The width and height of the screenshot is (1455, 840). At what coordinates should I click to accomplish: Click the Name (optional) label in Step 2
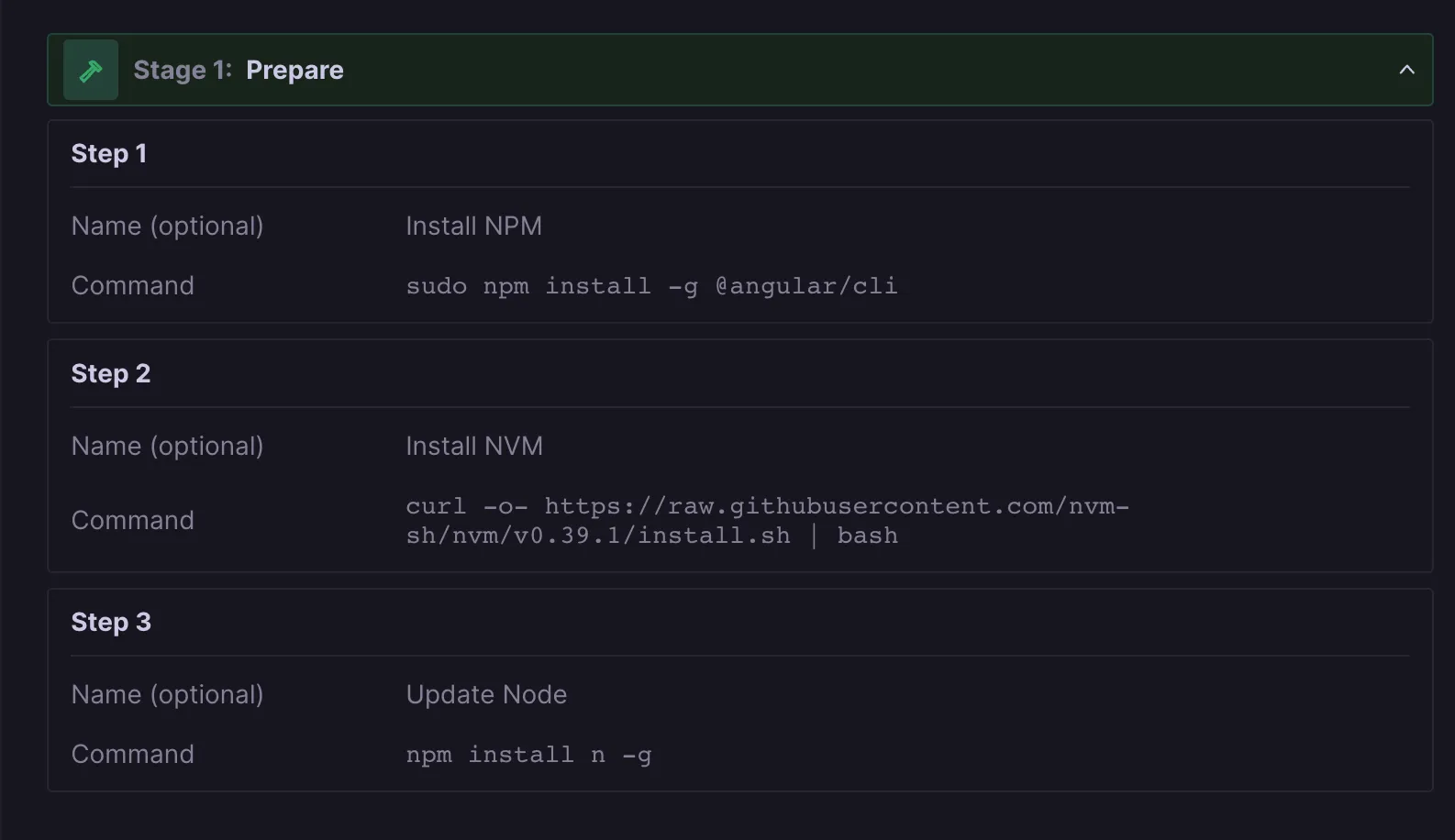167,447
